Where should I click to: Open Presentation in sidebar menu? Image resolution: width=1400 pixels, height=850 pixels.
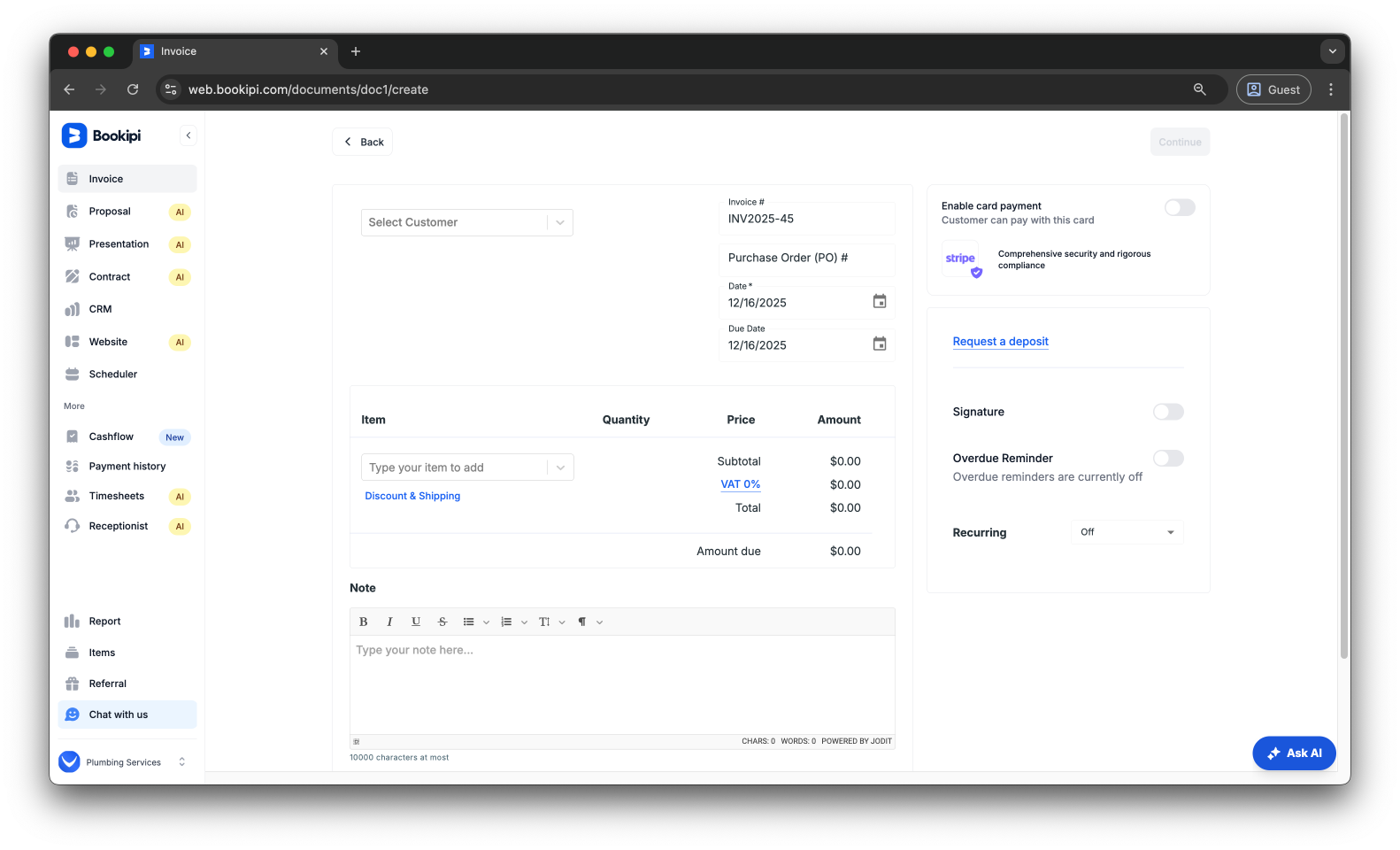127,244
